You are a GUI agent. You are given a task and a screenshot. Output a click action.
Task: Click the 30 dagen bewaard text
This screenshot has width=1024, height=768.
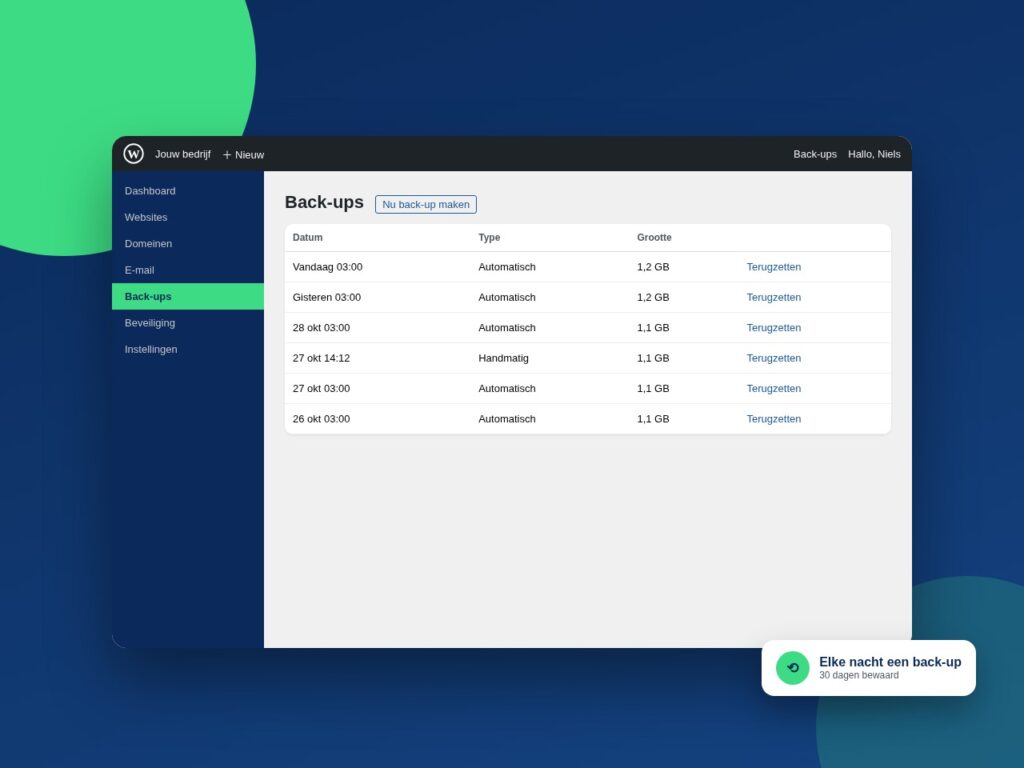point(859,675)
